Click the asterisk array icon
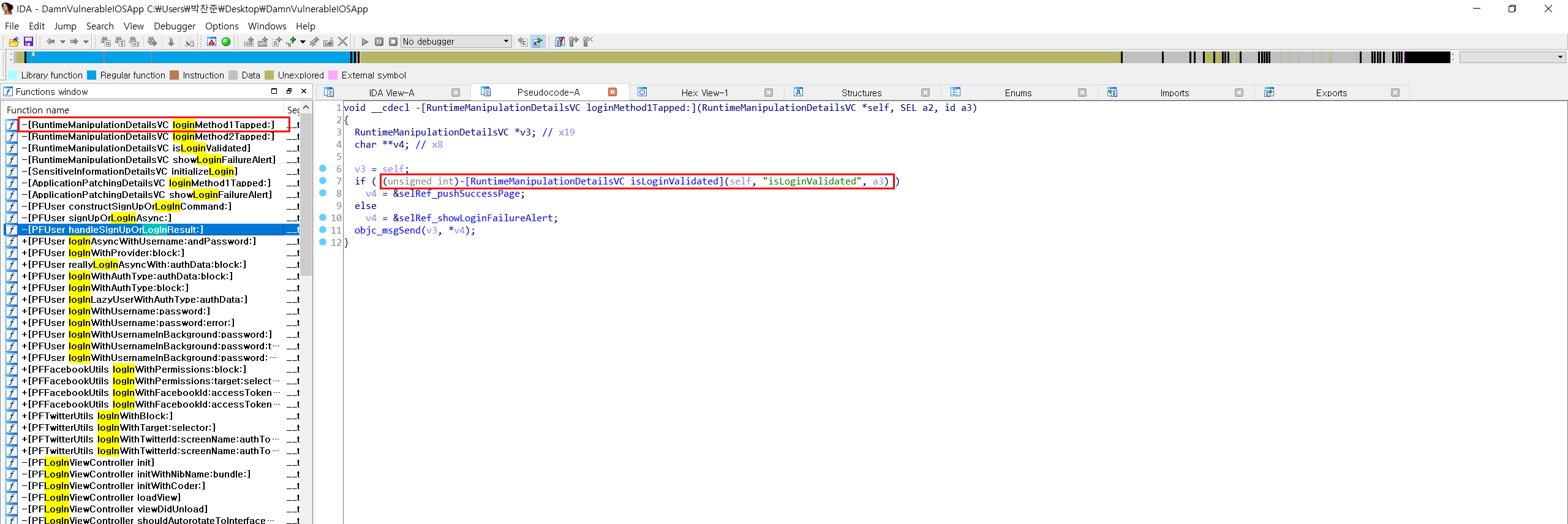 [314, 42]
